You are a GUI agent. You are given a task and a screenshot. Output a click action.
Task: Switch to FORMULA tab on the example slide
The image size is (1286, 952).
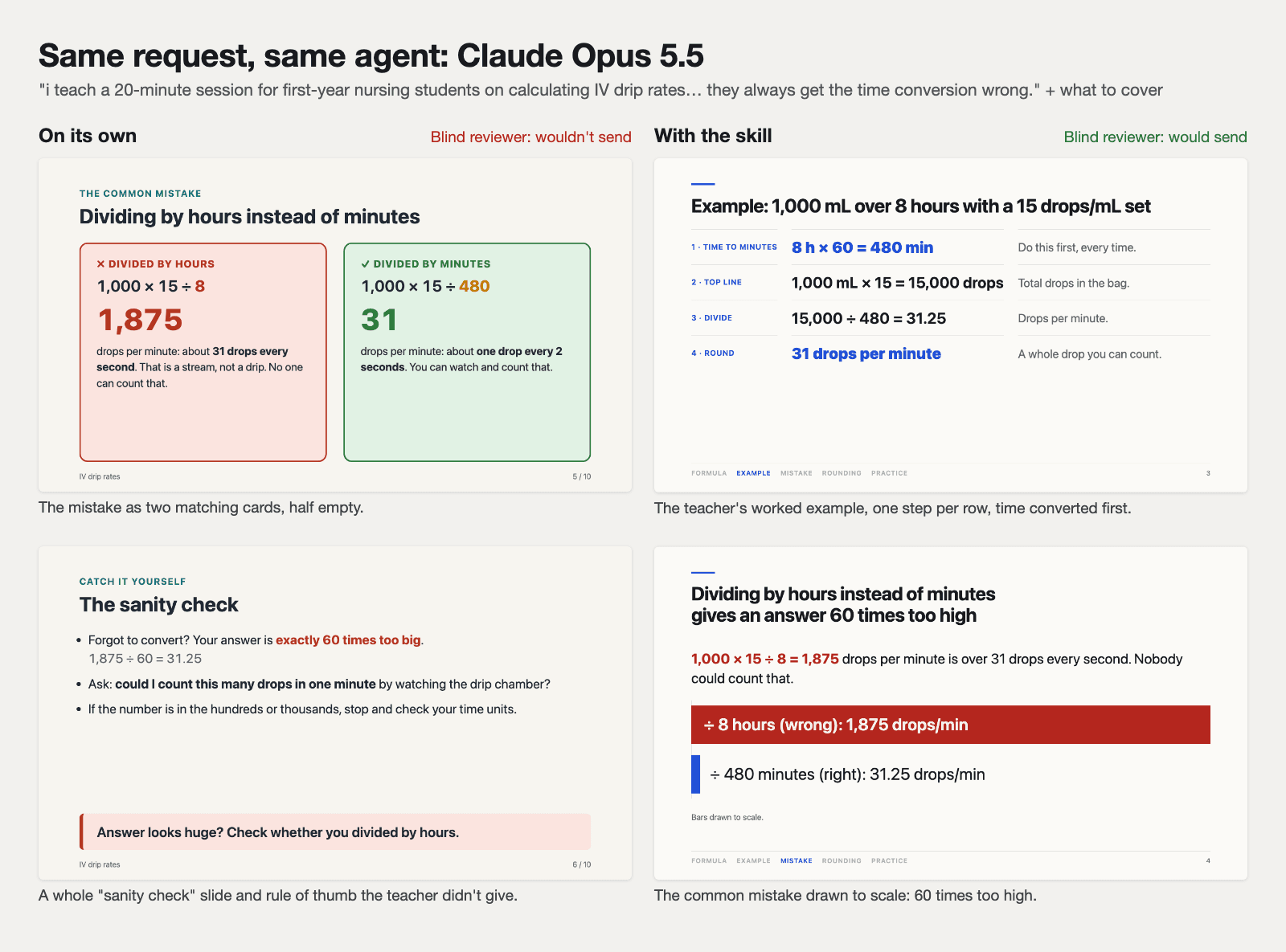coord(709,473)
